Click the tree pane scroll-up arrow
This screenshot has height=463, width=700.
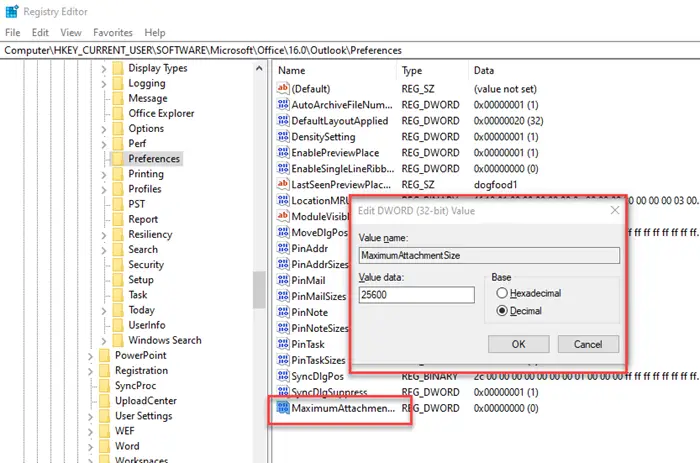(259, 68)
